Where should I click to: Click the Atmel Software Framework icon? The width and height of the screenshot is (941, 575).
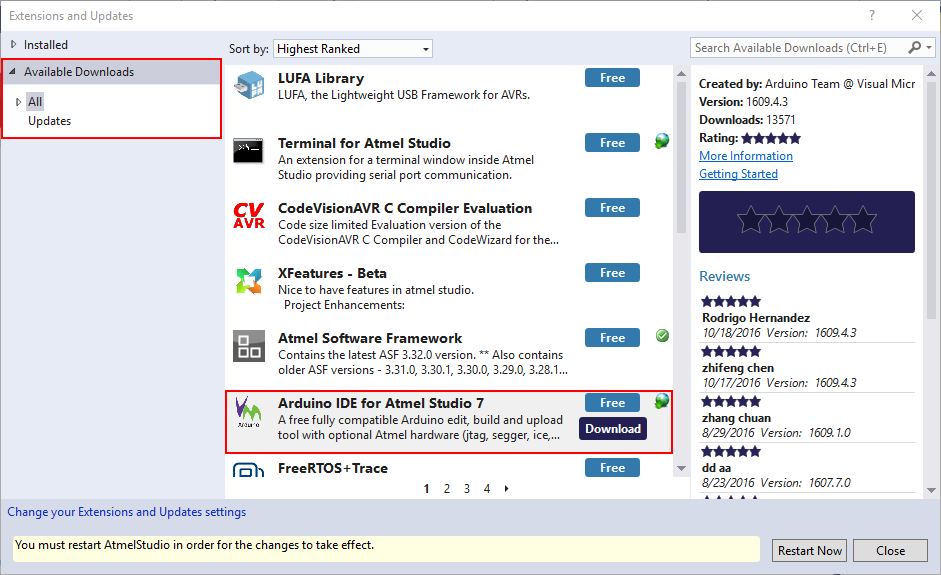pos(249,346)
